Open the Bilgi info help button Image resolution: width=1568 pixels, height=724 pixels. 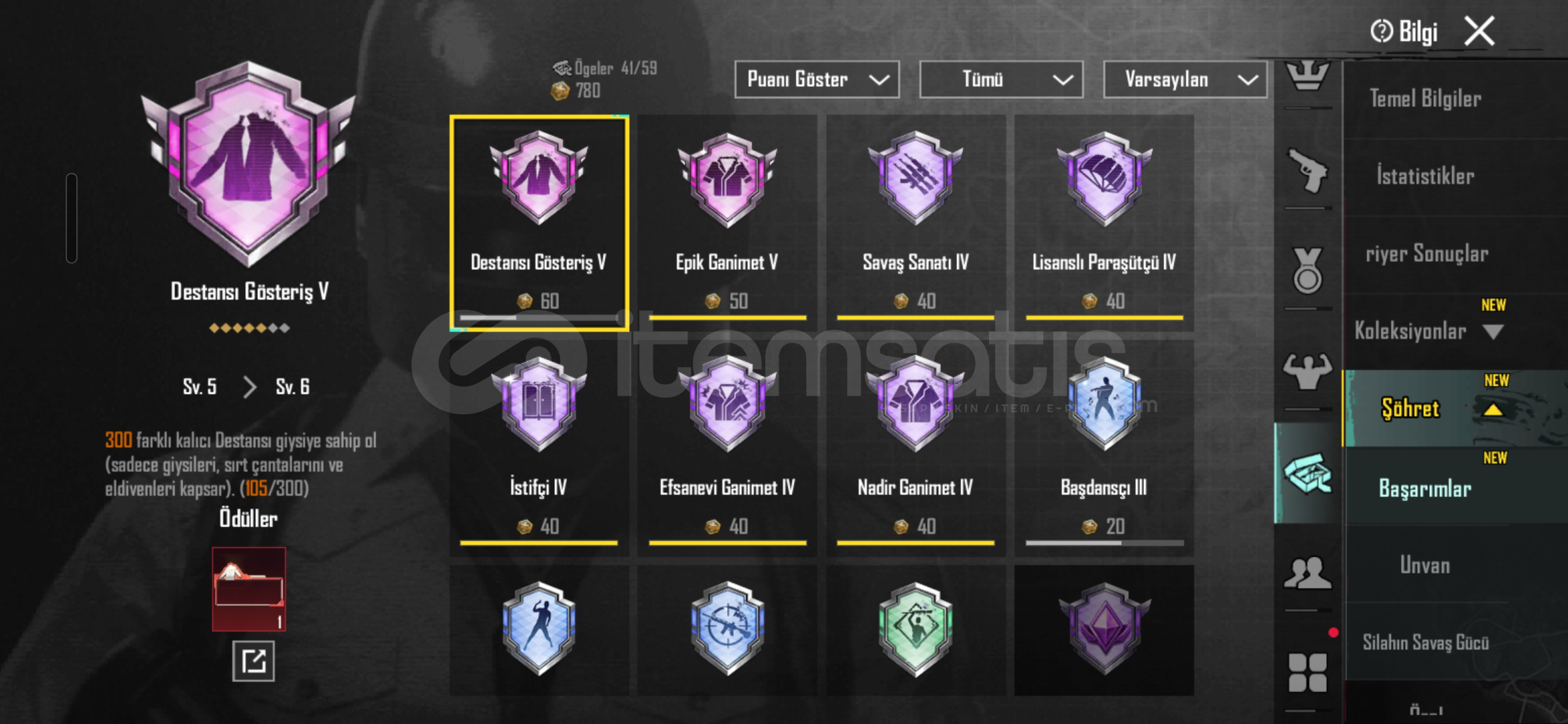pyautogui.click(x=1404, y=32)
